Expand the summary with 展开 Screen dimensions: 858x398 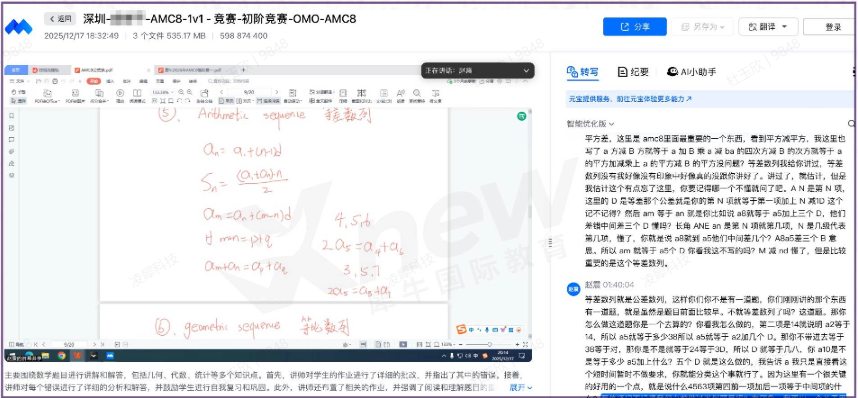click(x=520, y=388)
